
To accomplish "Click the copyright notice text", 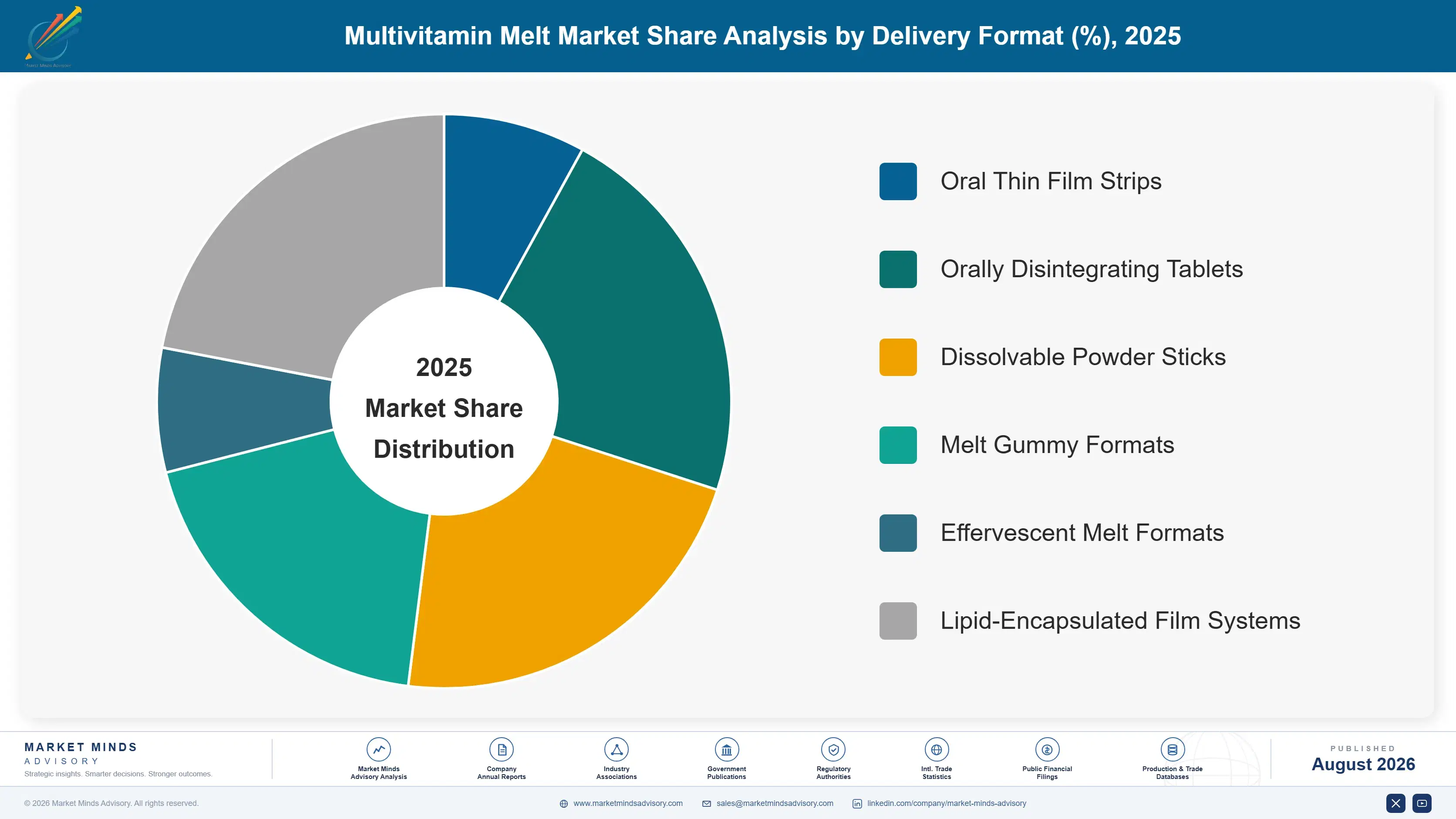I will coord(111,803).
